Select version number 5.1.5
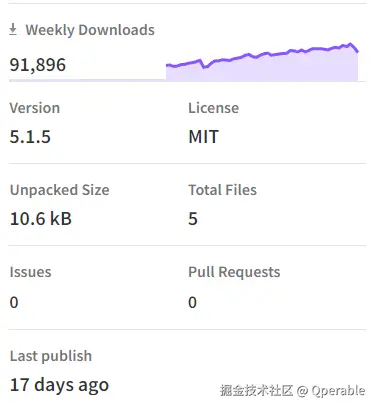 coord(30,137)
